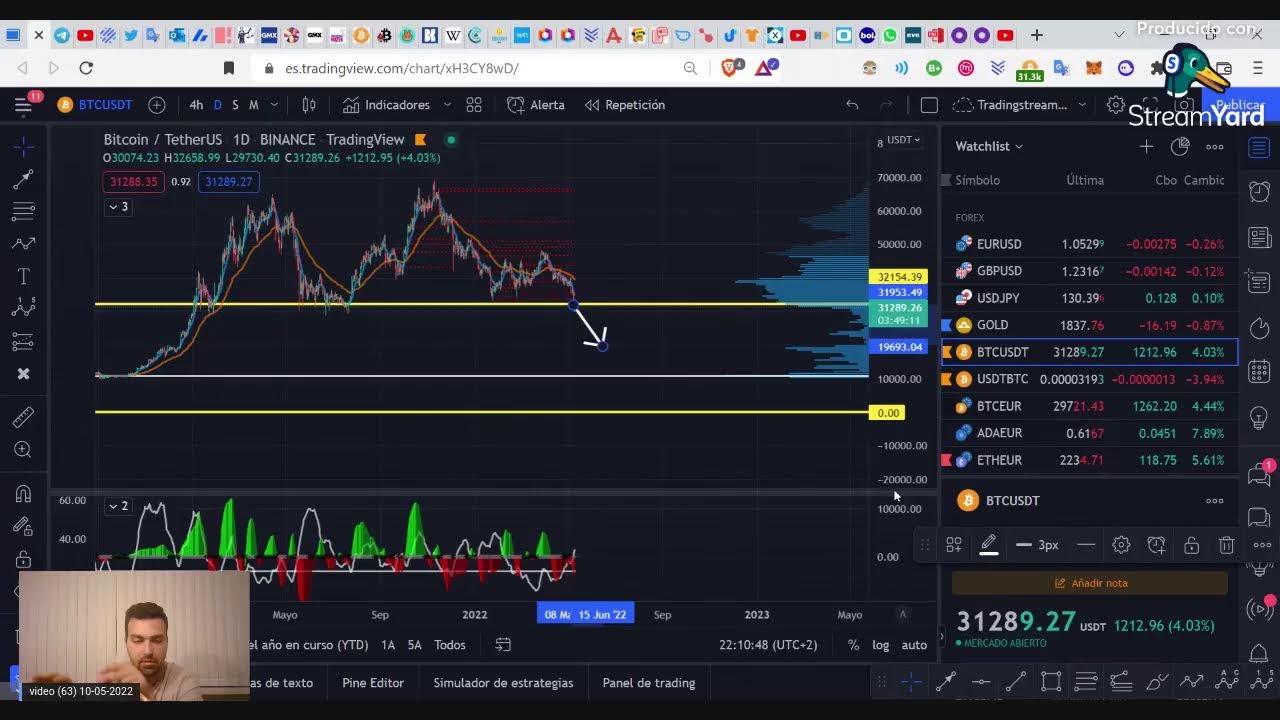This screenshot has width=1280, height=720.
Task: Open Watchlist more options menu
Action: tap(1214, 146)
